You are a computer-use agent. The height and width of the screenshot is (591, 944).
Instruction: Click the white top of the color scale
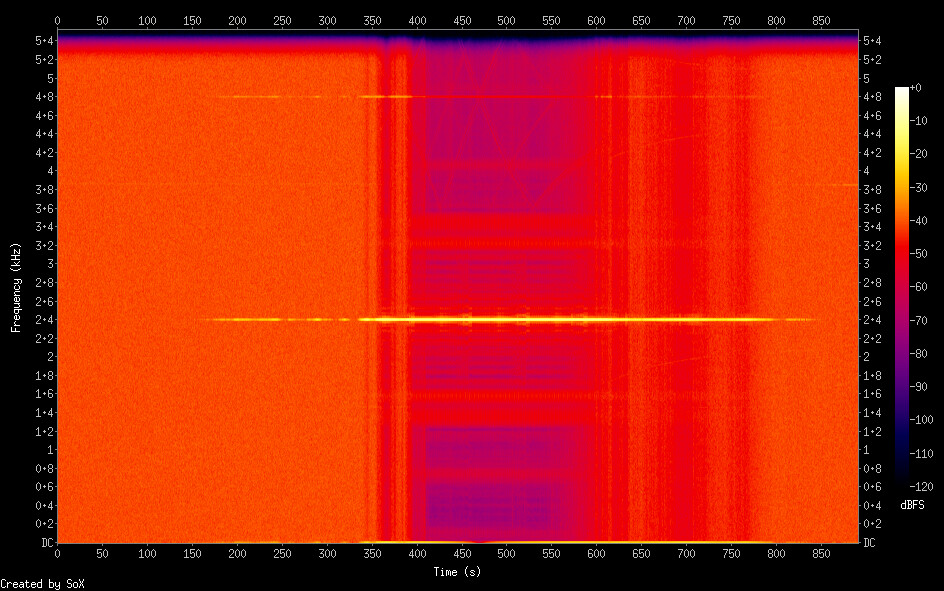click(x=902, y=91)
